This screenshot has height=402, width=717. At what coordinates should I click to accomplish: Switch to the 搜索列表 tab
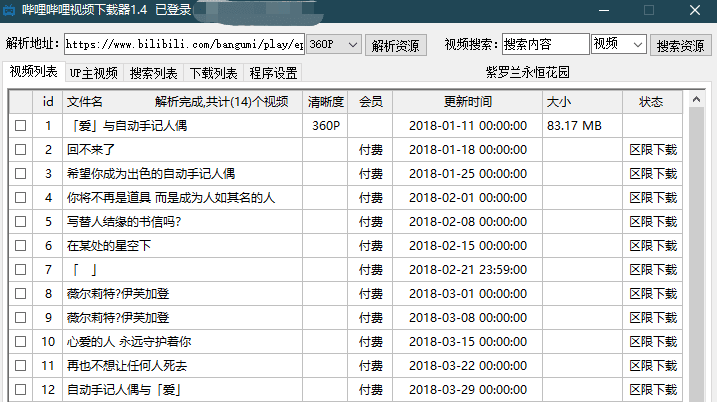[154, 73]
